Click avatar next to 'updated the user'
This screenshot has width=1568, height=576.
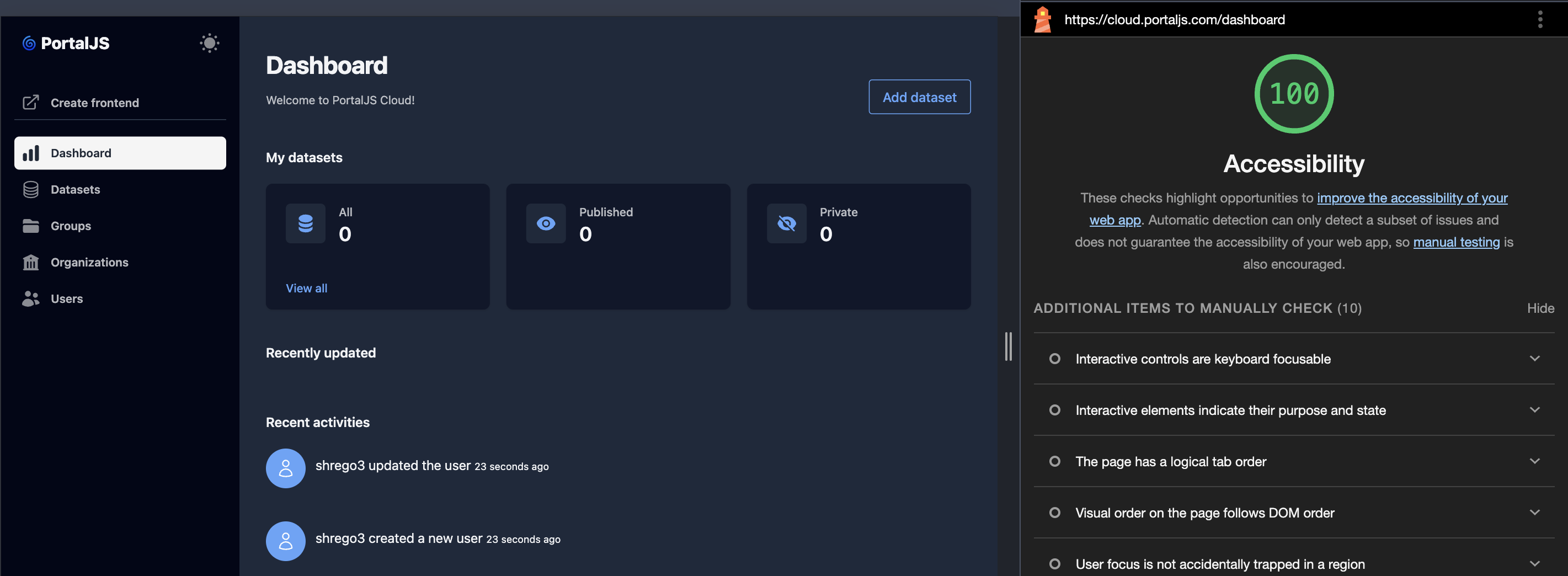(x=285, y=468)
